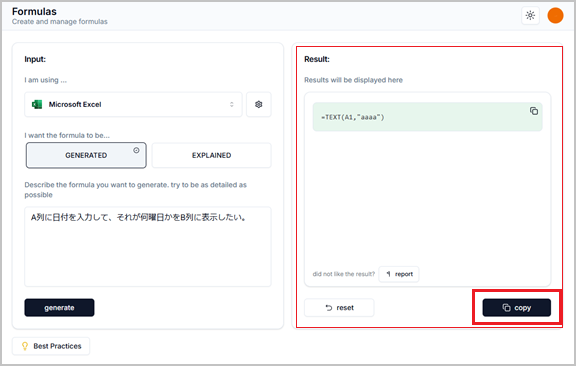Click the 'Results will be displayed here' text

click(353, 80)
